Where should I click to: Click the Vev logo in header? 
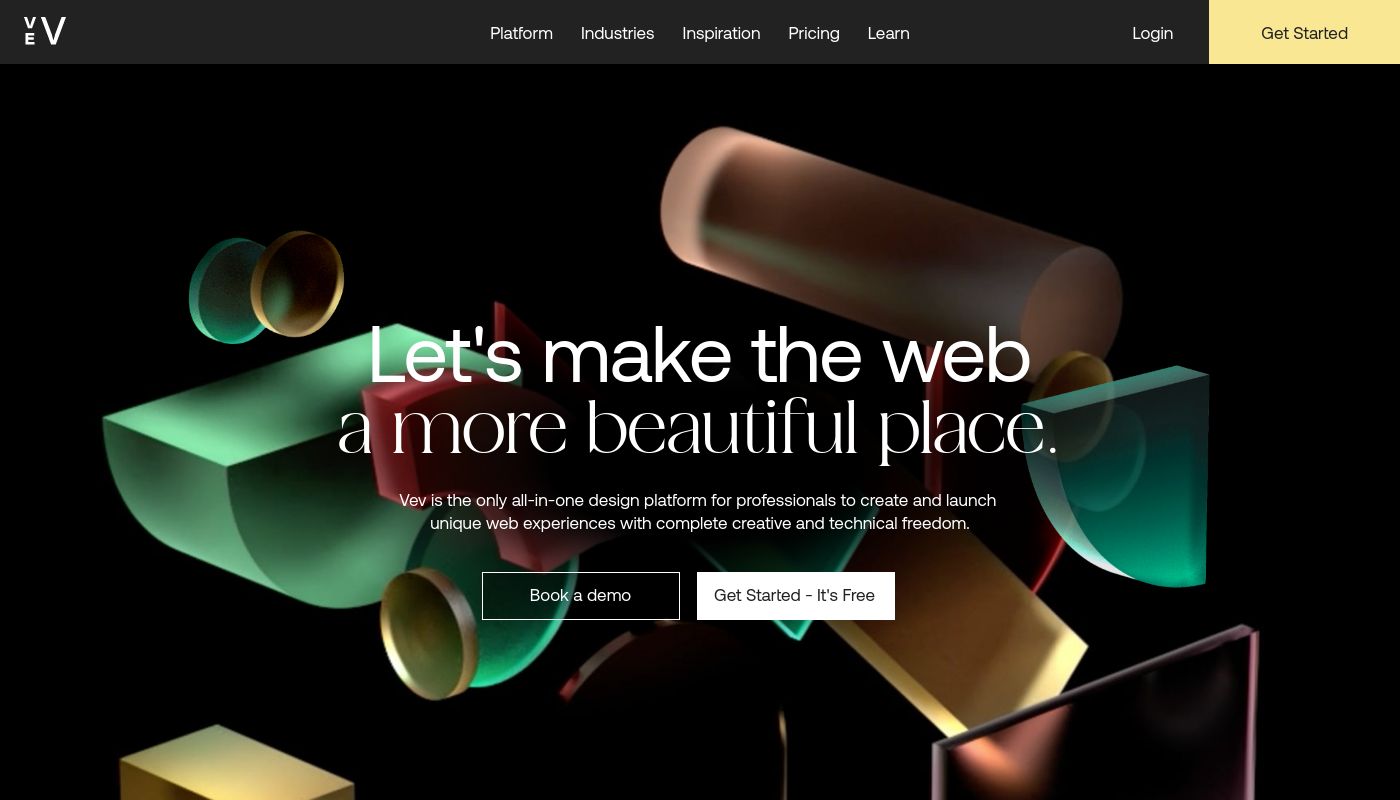[x=45, y=32]
